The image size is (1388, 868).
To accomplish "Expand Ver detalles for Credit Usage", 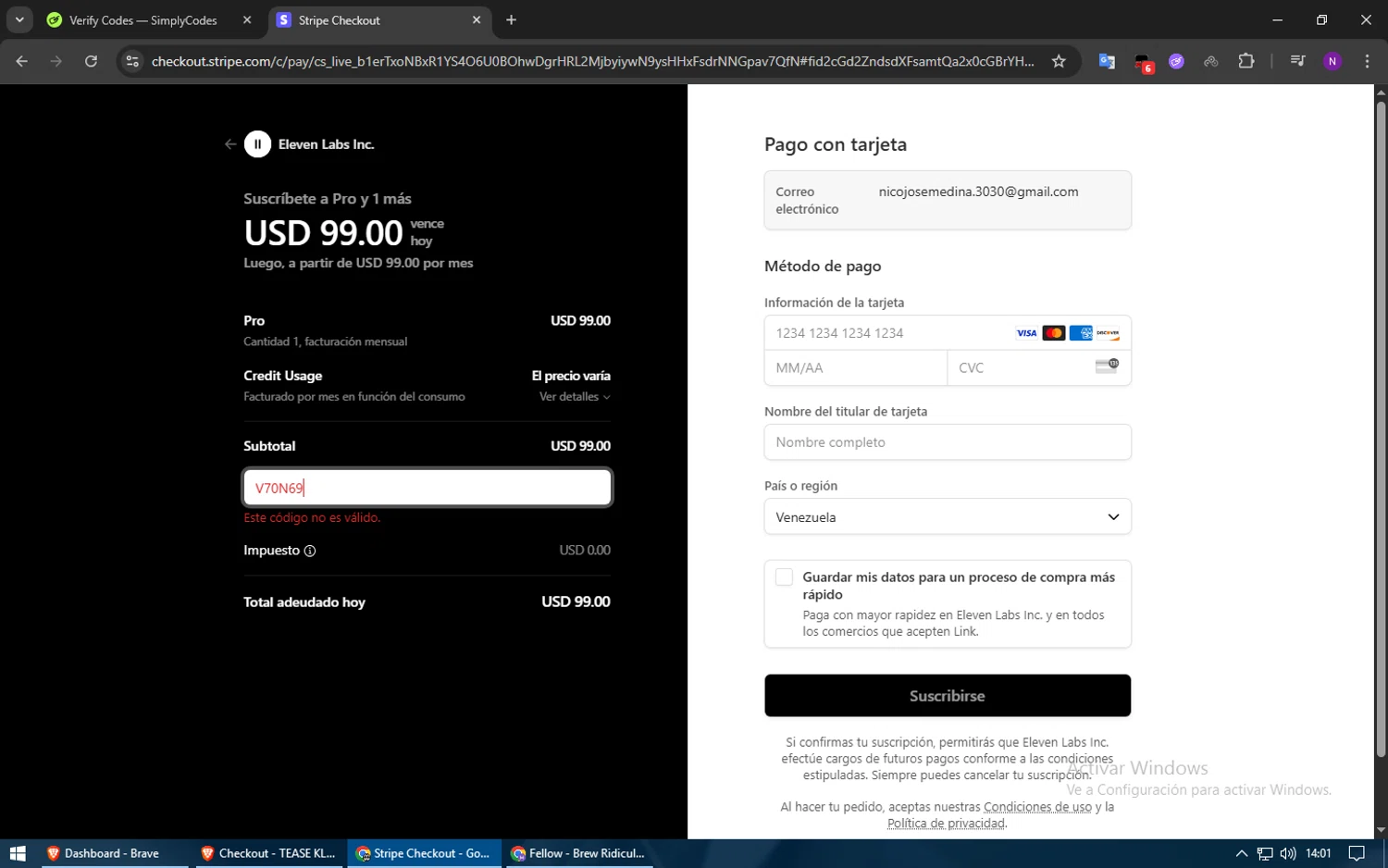I will click(575, 397).
